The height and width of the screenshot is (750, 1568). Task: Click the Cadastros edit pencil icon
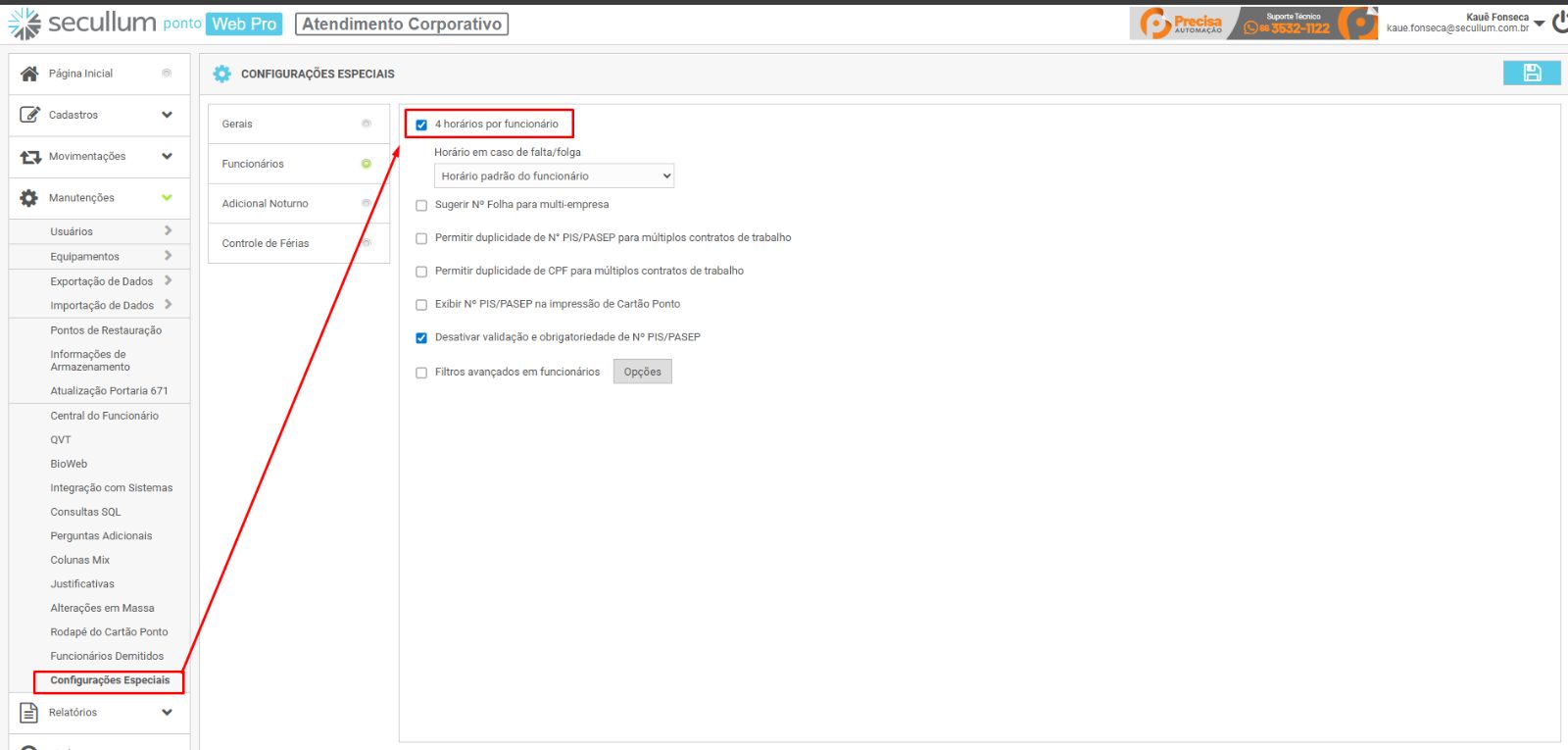coord(29,115)
